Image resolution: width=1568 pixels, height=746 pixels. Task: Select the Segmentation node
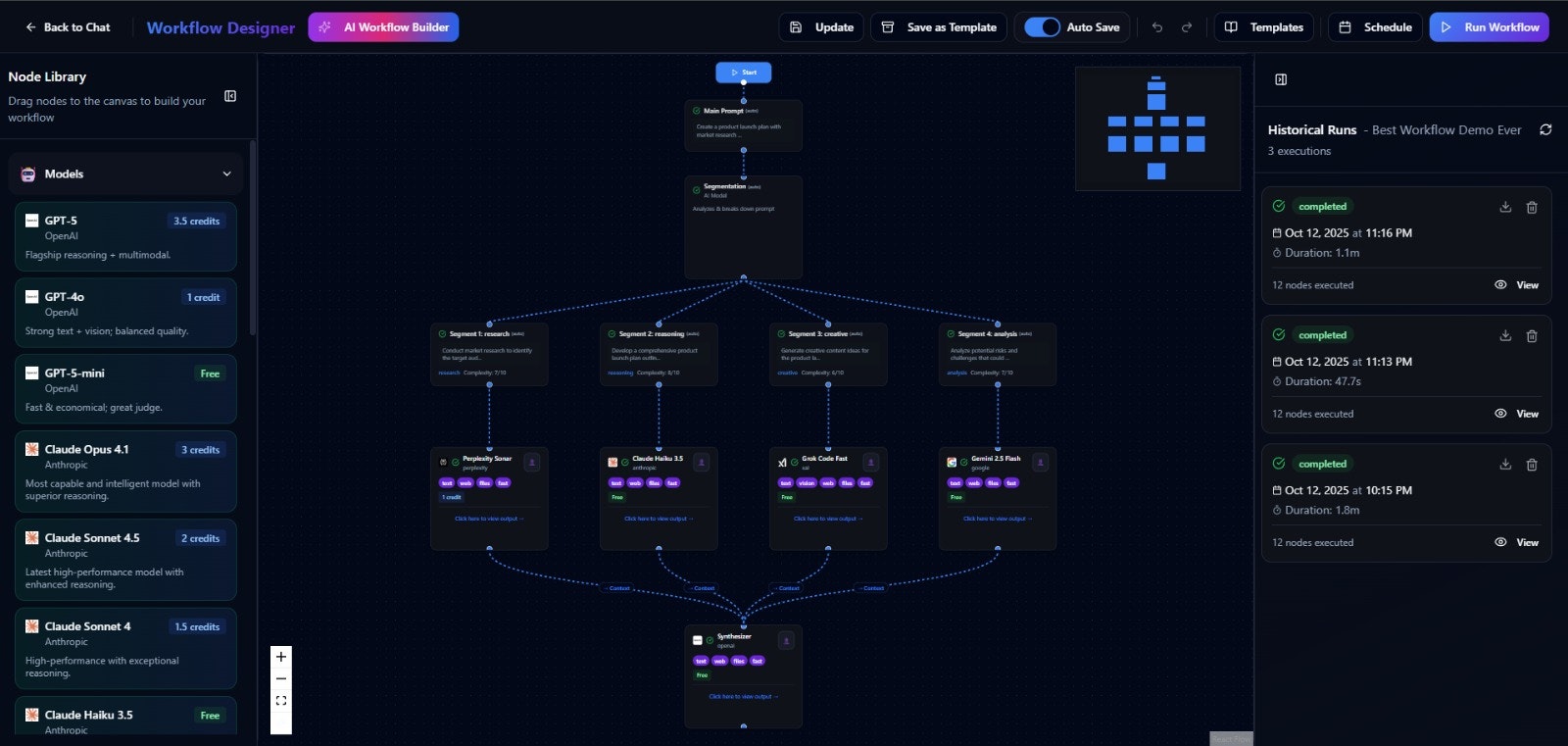click(743, 227)
